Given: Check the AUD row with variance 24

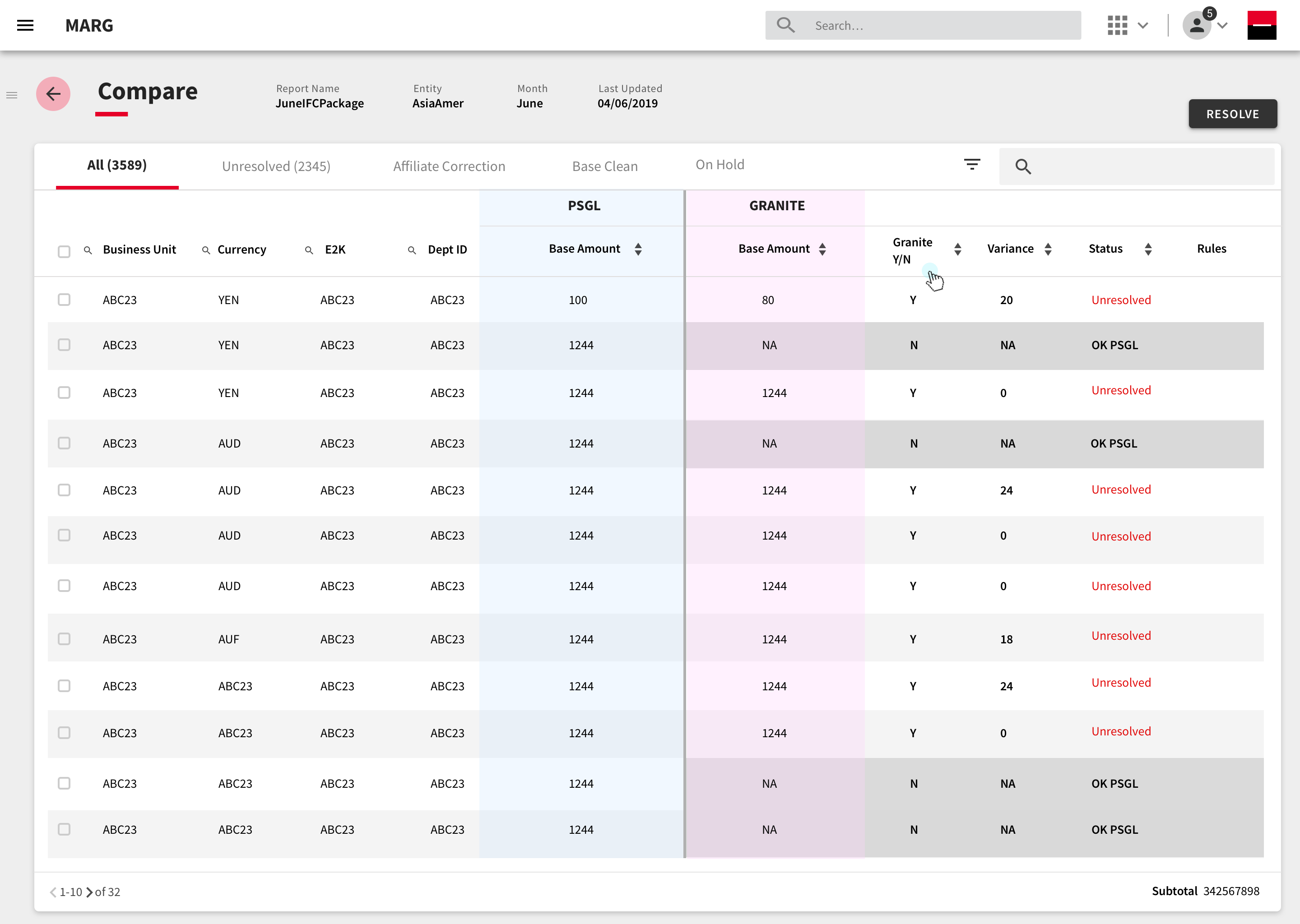Looking at the screenshot, I should (64, 490).
